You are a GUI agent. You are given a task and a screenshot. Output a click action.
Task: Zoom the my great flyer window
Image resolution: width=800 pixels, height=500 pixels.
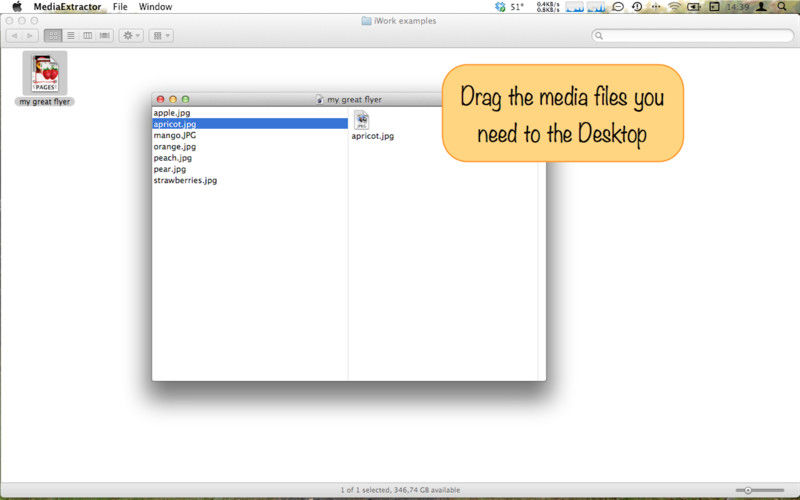185,99
